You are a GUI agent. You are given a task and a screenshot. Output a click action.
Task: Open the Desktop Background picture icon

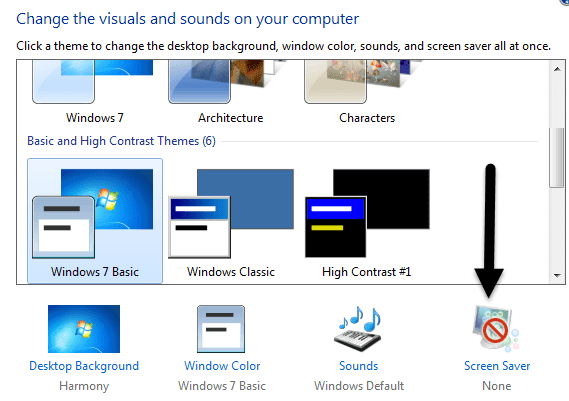[x=84, y=329]
